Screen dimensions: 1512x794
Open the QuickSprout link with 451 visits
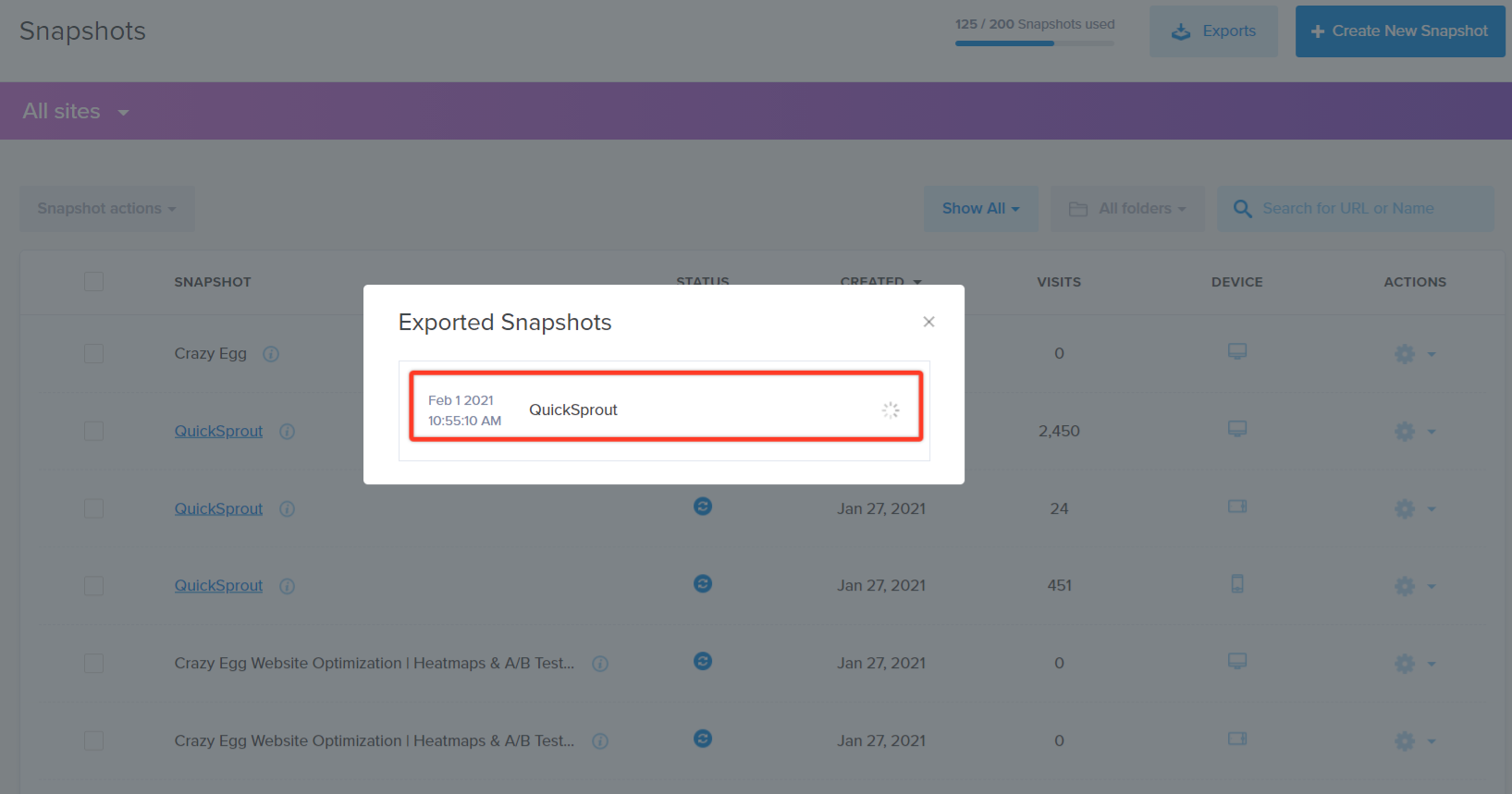pyautogui.click(x=218, y=586)
